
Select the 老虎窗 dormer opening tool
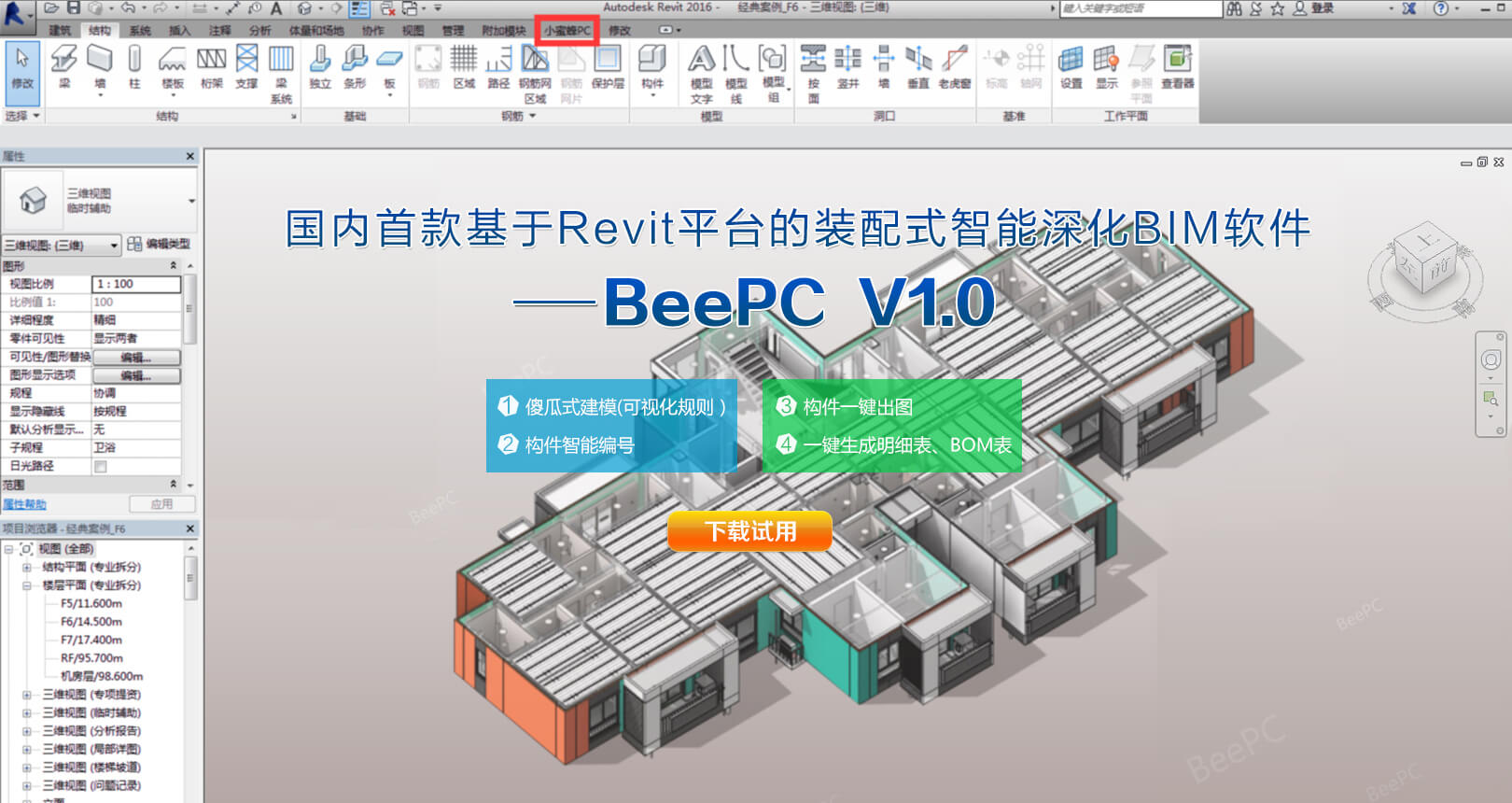pos(954,67)
